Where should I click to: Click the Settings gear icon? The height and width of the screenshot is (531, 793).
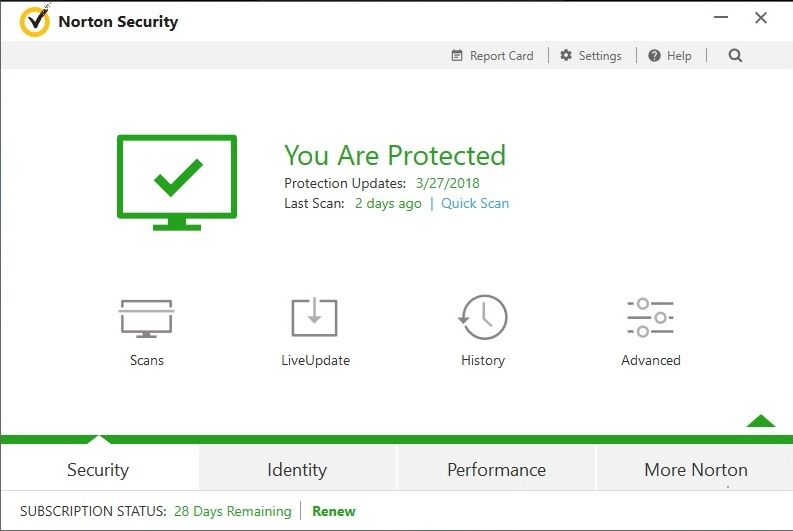[566, 55]
